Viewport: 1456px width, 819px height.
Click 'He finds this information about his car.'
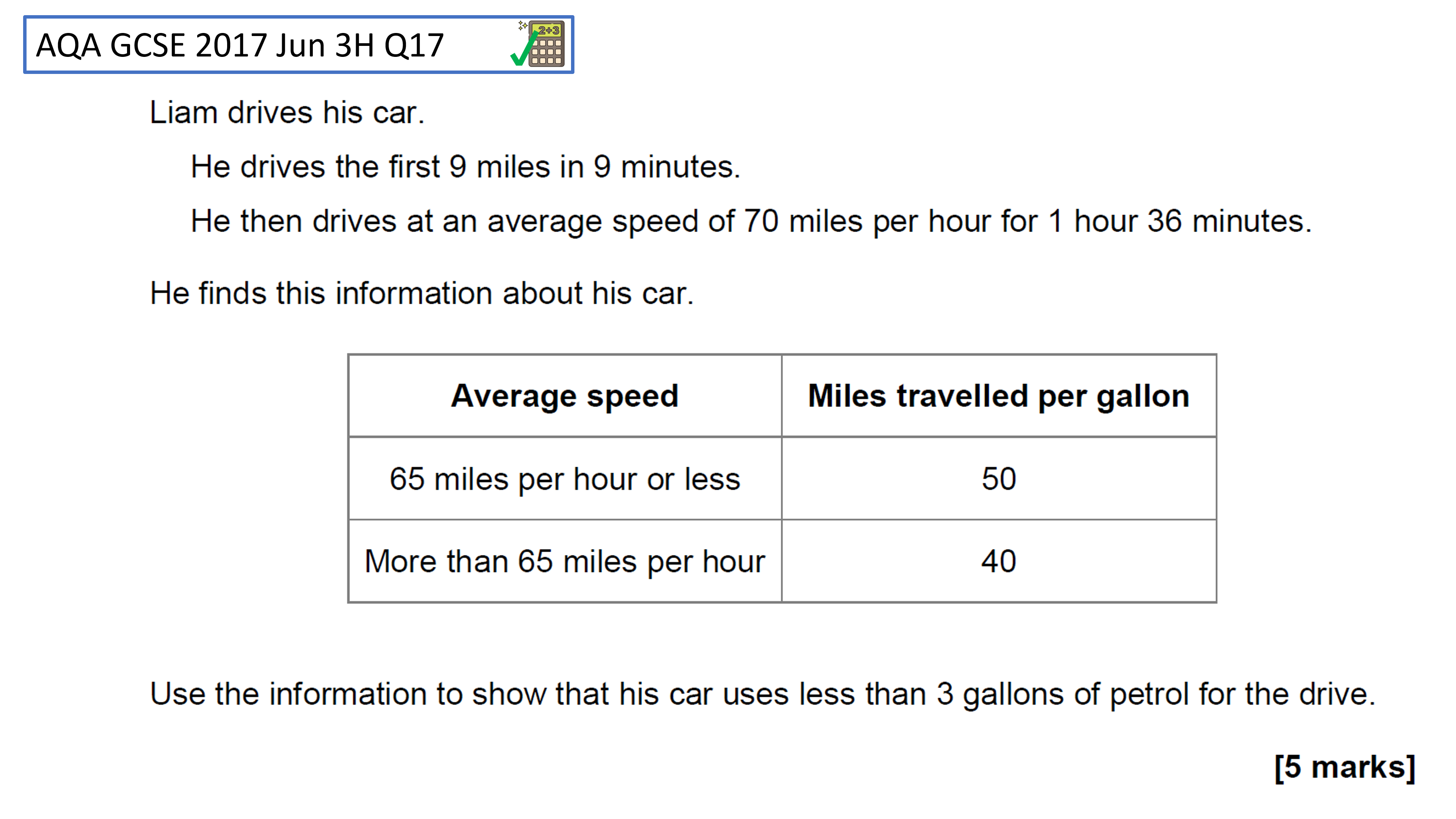(x=422, y=294)
